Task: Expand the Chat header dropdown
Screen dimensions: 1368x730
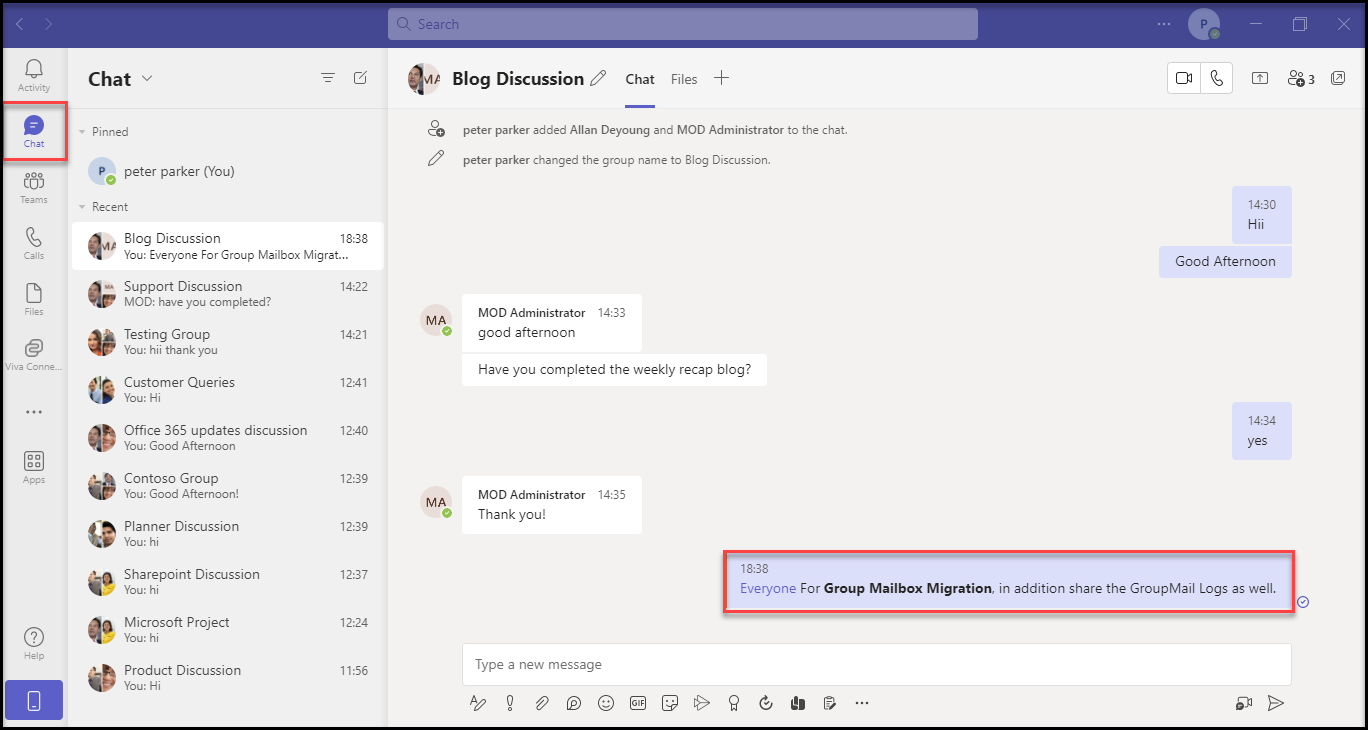Action: coord(147,79)
